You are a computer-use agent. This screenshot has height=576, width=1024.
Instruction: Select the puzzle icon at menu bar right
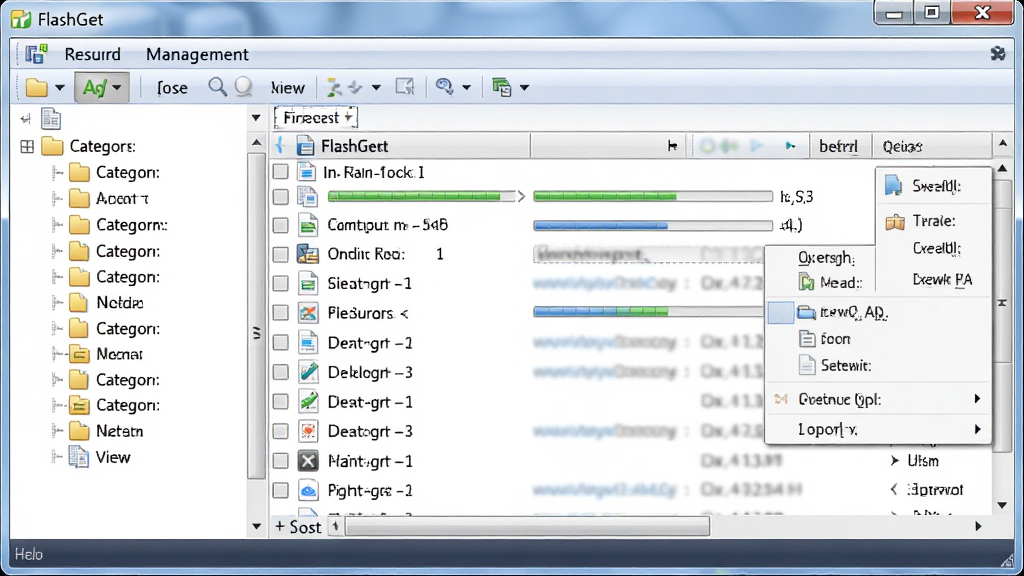[997, 54]
